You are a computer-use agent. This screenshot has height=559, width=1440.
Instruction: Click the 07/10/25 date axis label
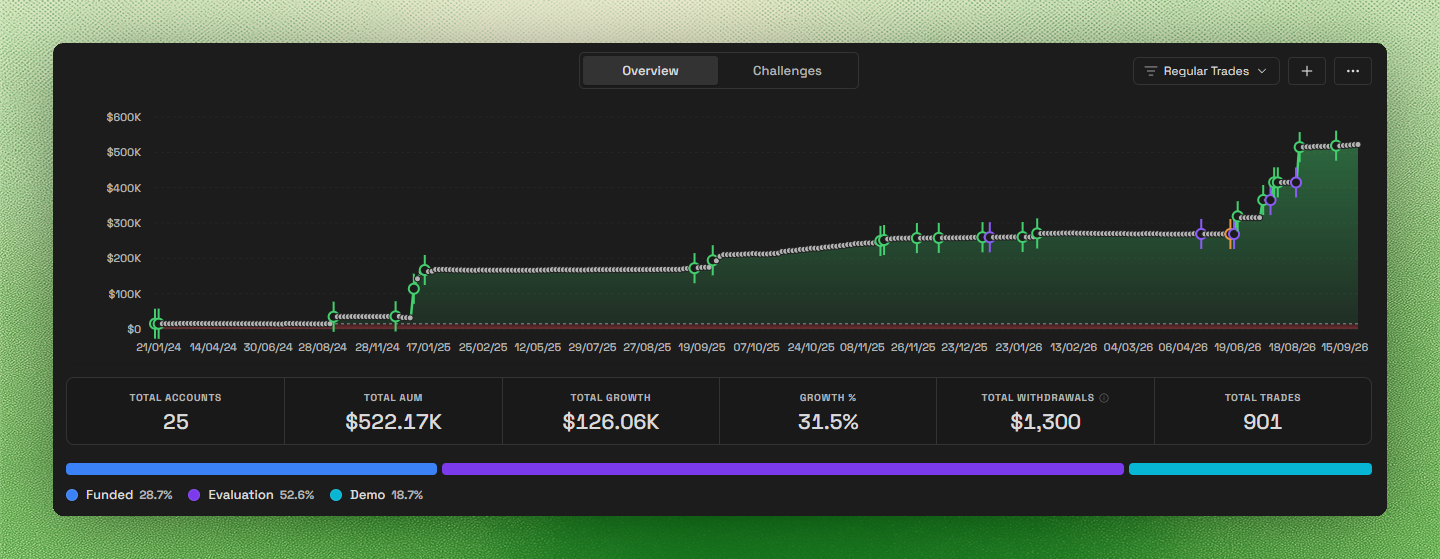click(756, 348)
